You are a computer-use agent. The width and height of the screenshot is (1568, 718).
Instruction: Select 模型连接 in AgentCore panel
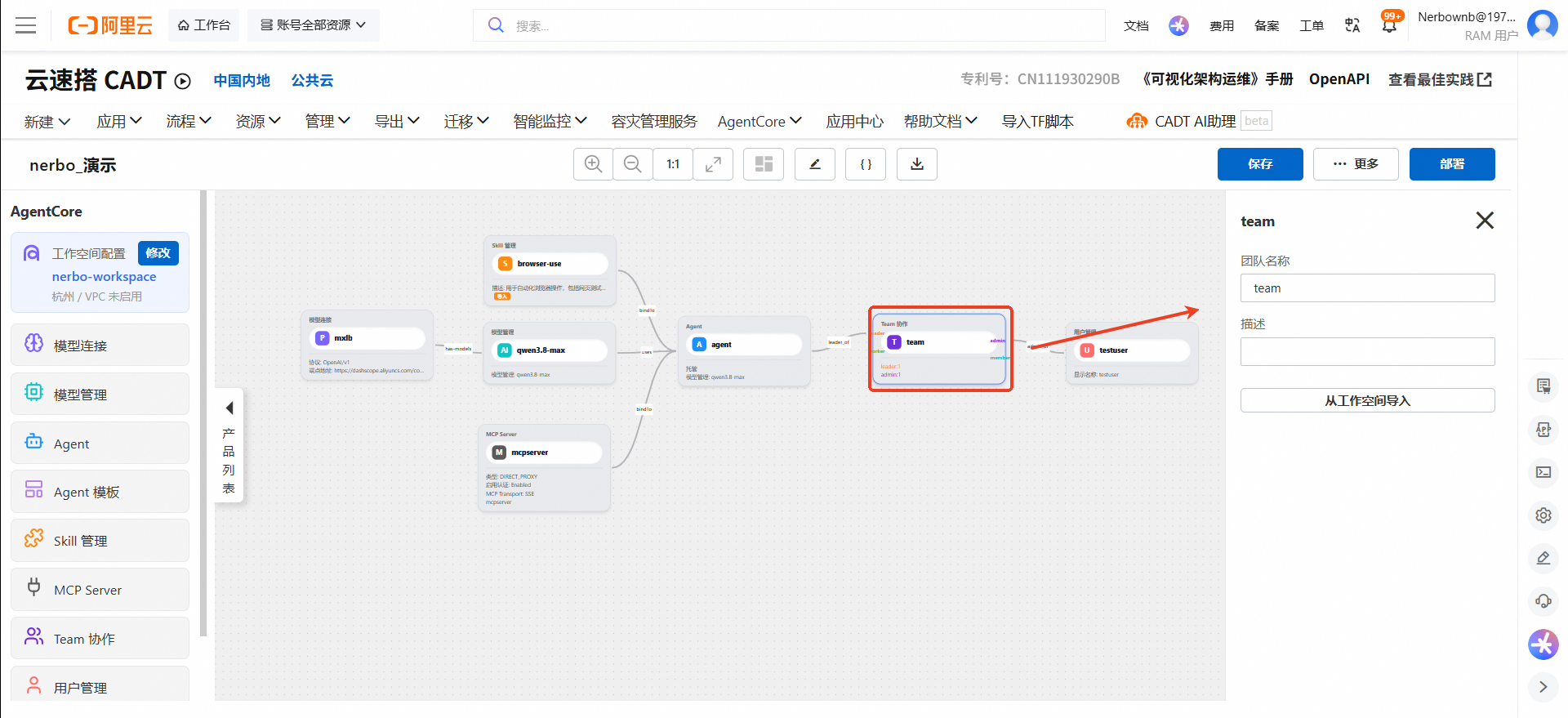[x=100, y=346]
